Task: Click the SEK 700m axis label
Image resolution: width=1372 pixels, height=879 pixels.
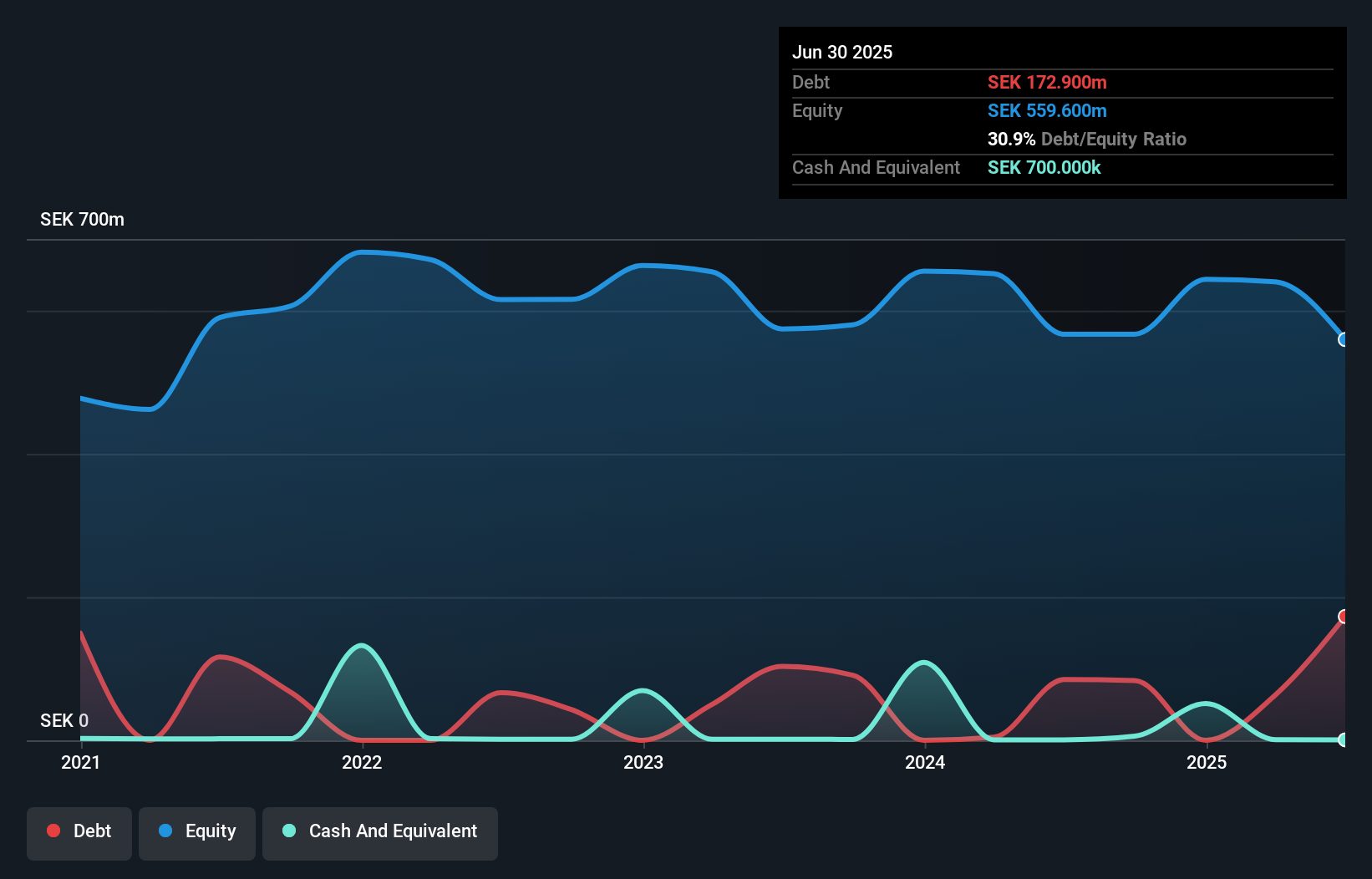Action: (x=82, y=219)
